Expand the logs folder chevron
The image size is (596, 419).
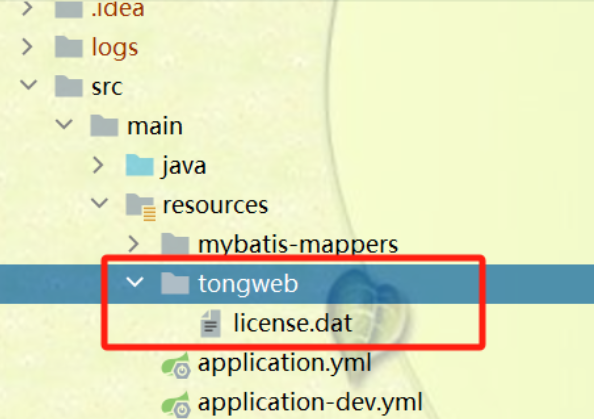tap(27, 47)
